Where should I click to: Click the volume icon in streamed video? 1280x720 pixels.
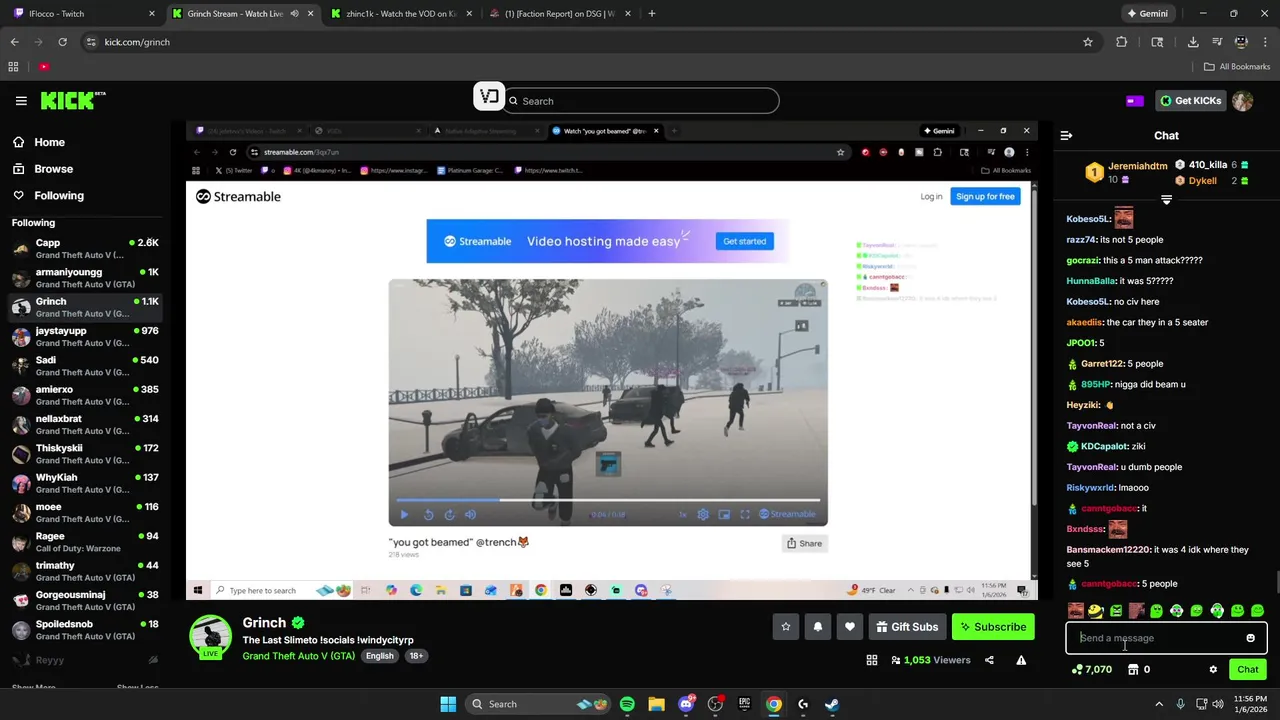[470, 515]
